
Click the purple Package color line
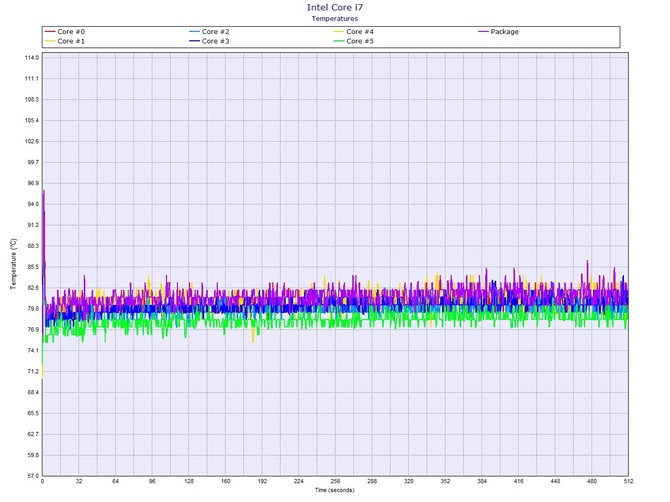tap(483, 32)
